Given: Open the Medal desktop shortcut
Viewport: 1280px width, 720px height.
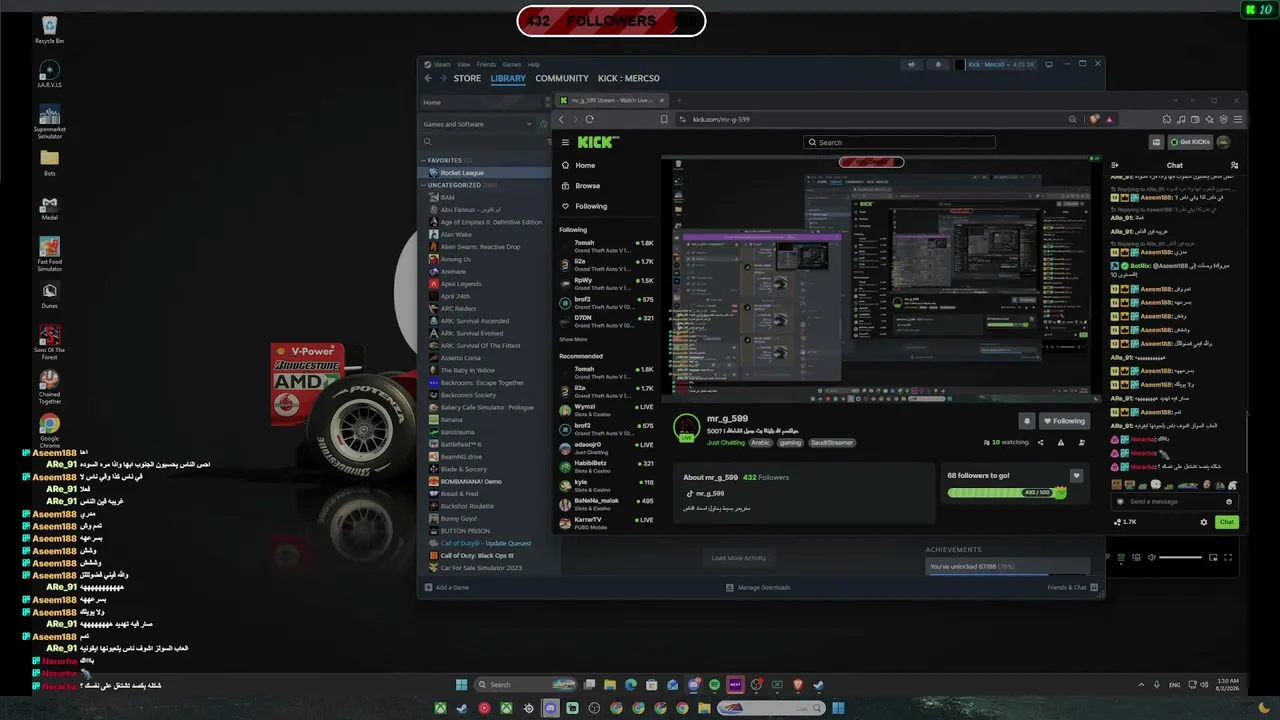Looking at the screenshot, I should pyautogui.click(x=49, y=209).
